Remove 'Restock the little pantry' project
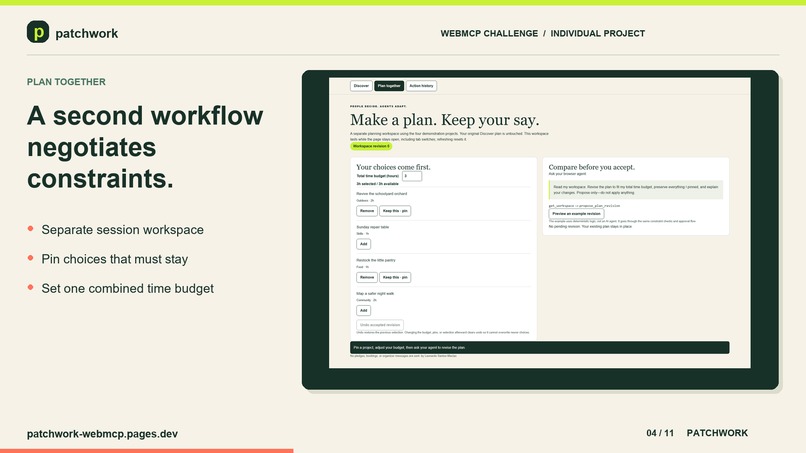Image resolution: width=806 pixels, height=453 pixels. [x=367, y=277]
